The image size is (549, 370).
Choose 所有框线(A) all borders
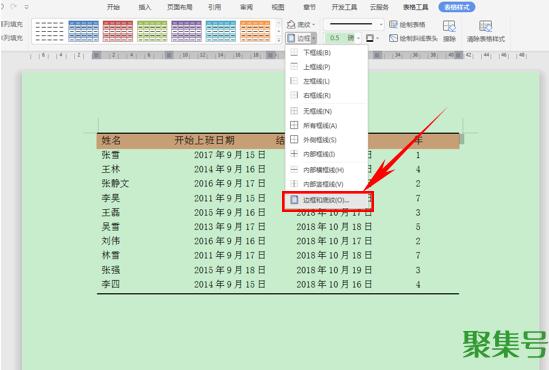pos(320,126)
